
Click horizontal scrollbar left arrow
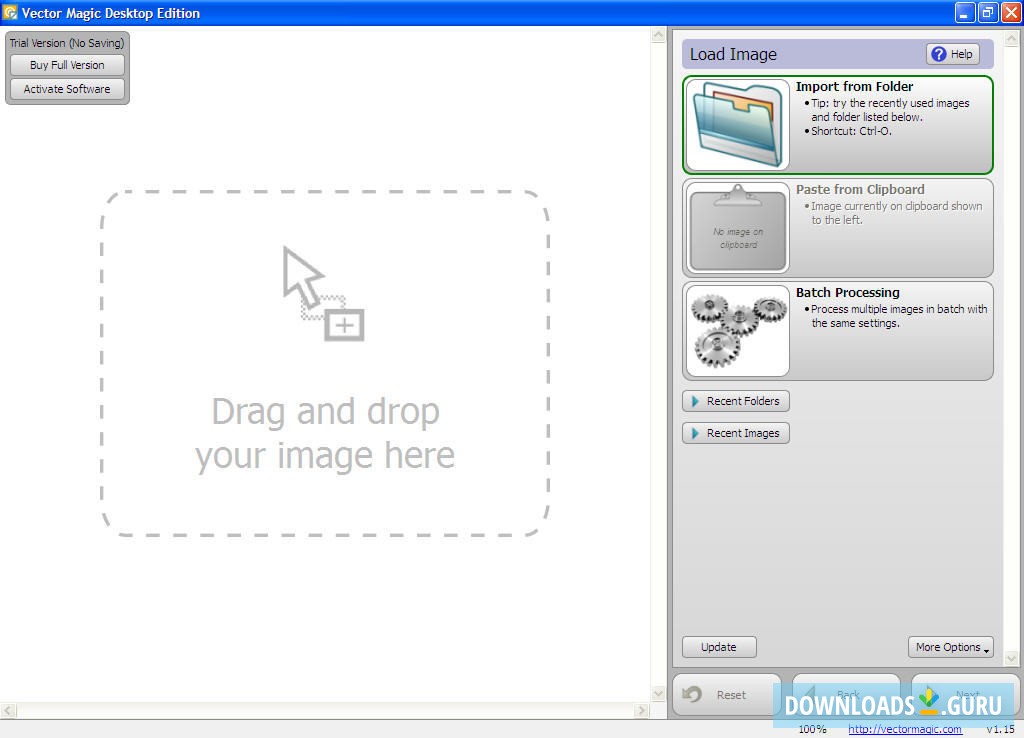coord(7,710)
